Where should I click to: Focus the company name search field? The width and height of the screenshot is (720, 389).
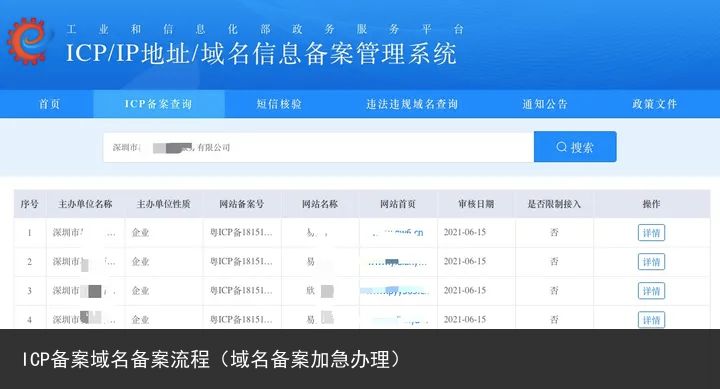318,147
